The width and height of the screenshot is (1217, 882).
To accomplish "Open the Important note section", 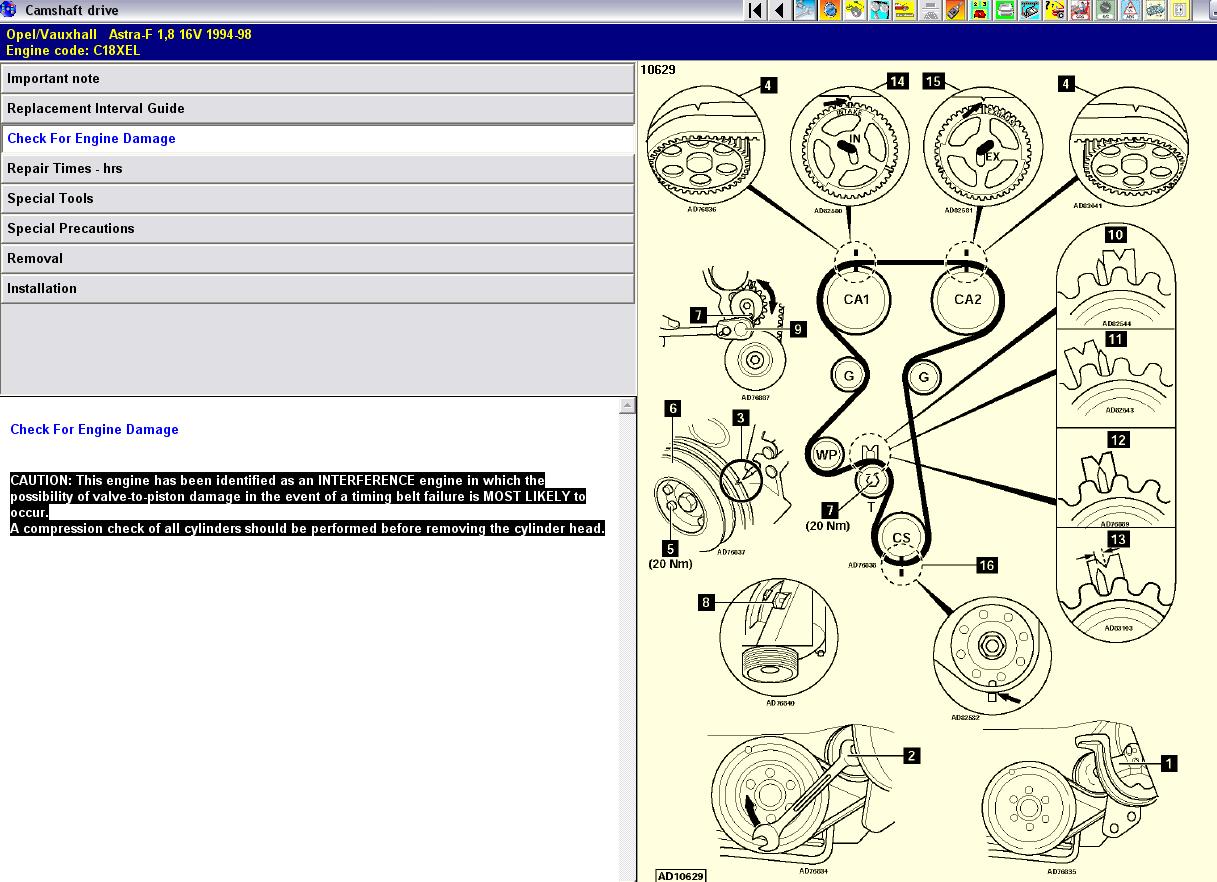I will coord(317,79).
